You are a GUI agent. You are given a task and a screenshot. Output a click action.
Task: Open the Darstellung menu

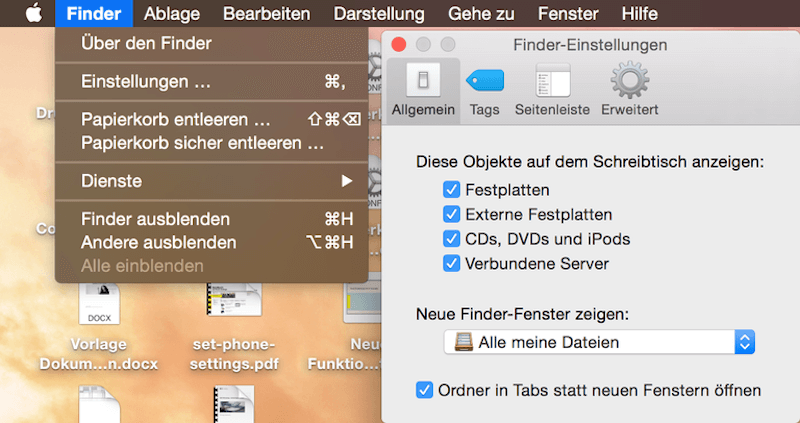(379, 13)
